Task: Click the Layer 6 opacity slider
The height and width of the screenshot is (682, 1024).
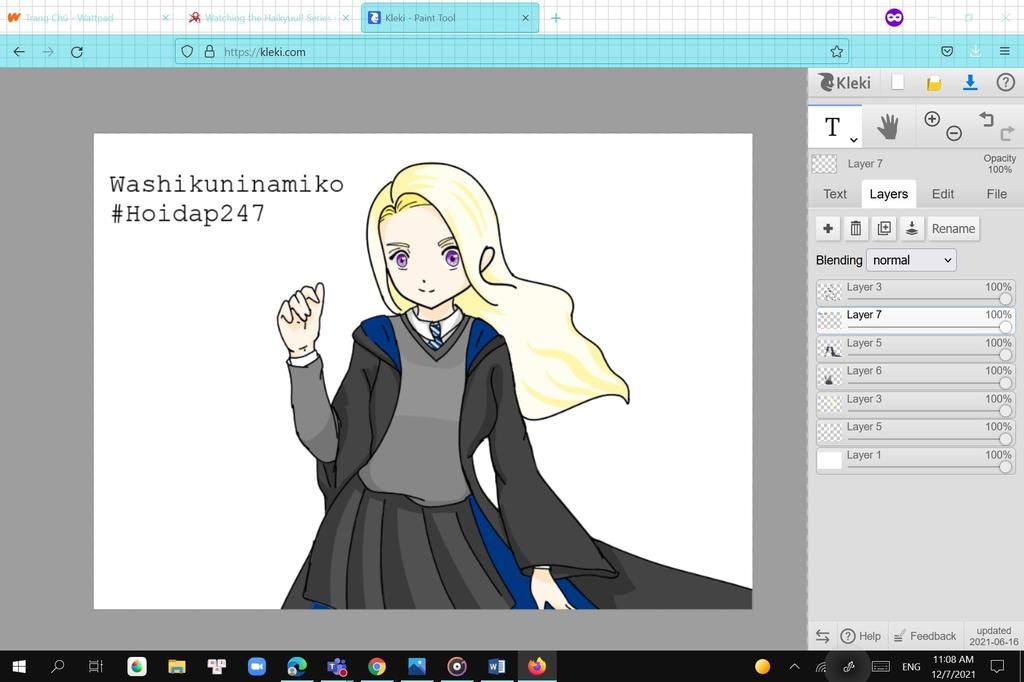Action: [x=929, y=383]
